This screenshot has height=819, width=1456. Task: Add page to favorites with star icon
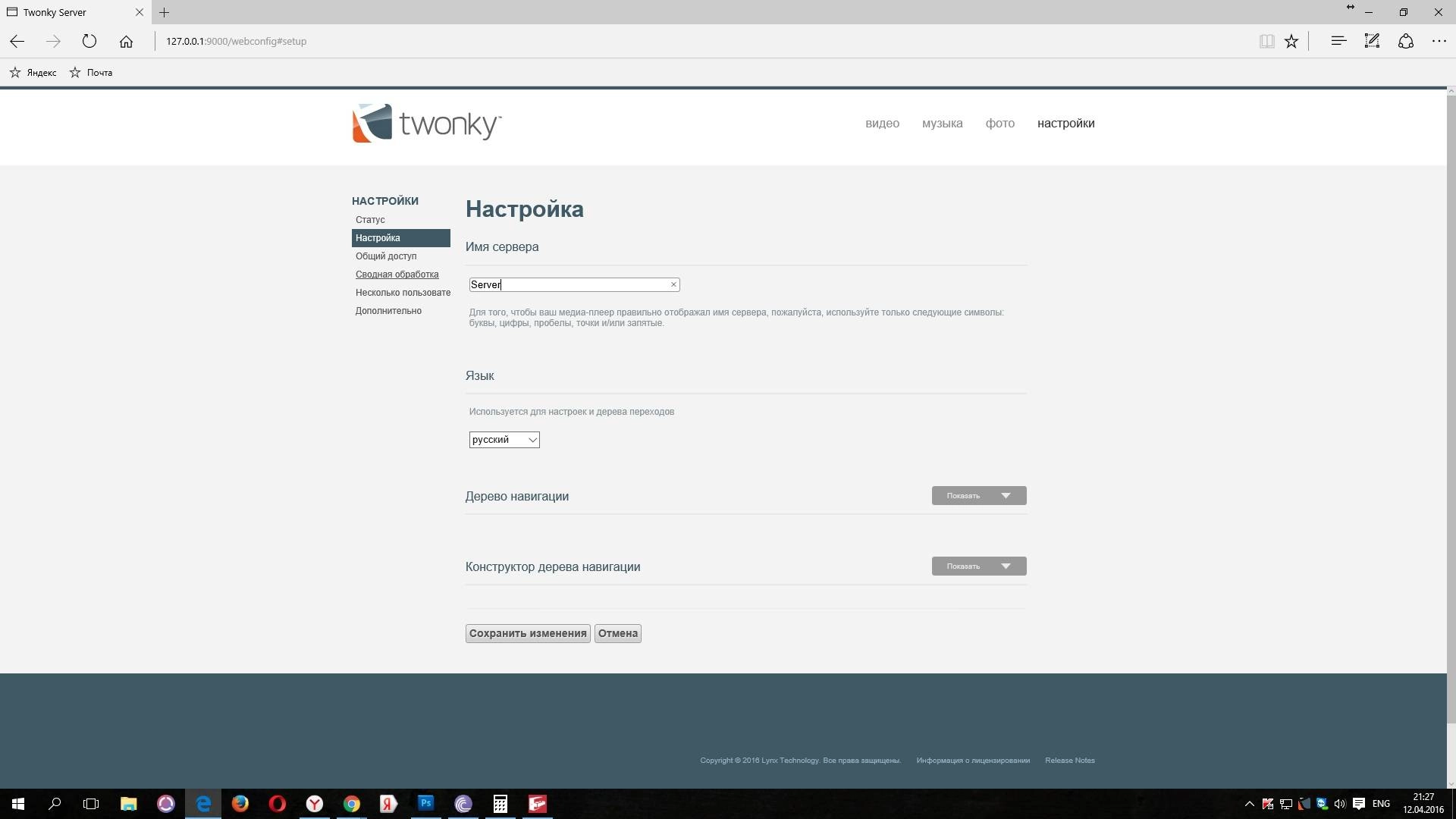click(x=1291, y=41)
